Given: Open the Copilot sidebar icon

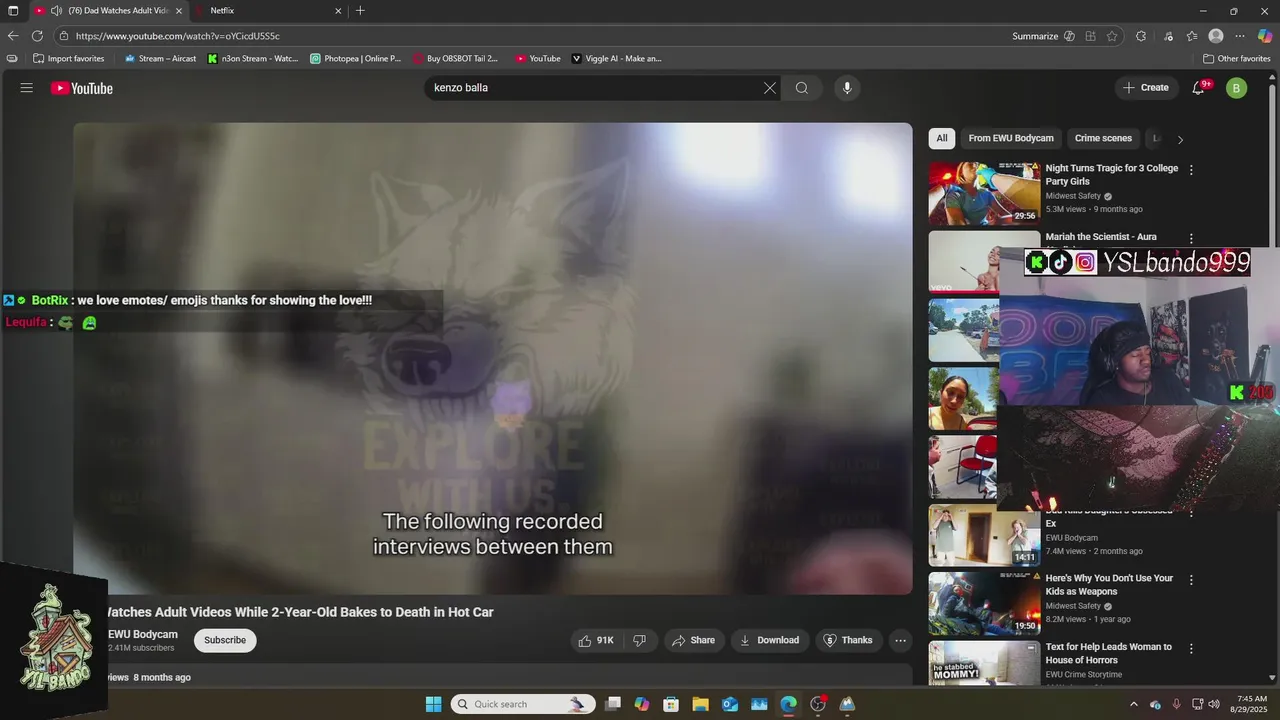Looking at the screenshot, I should (1265, 36).
